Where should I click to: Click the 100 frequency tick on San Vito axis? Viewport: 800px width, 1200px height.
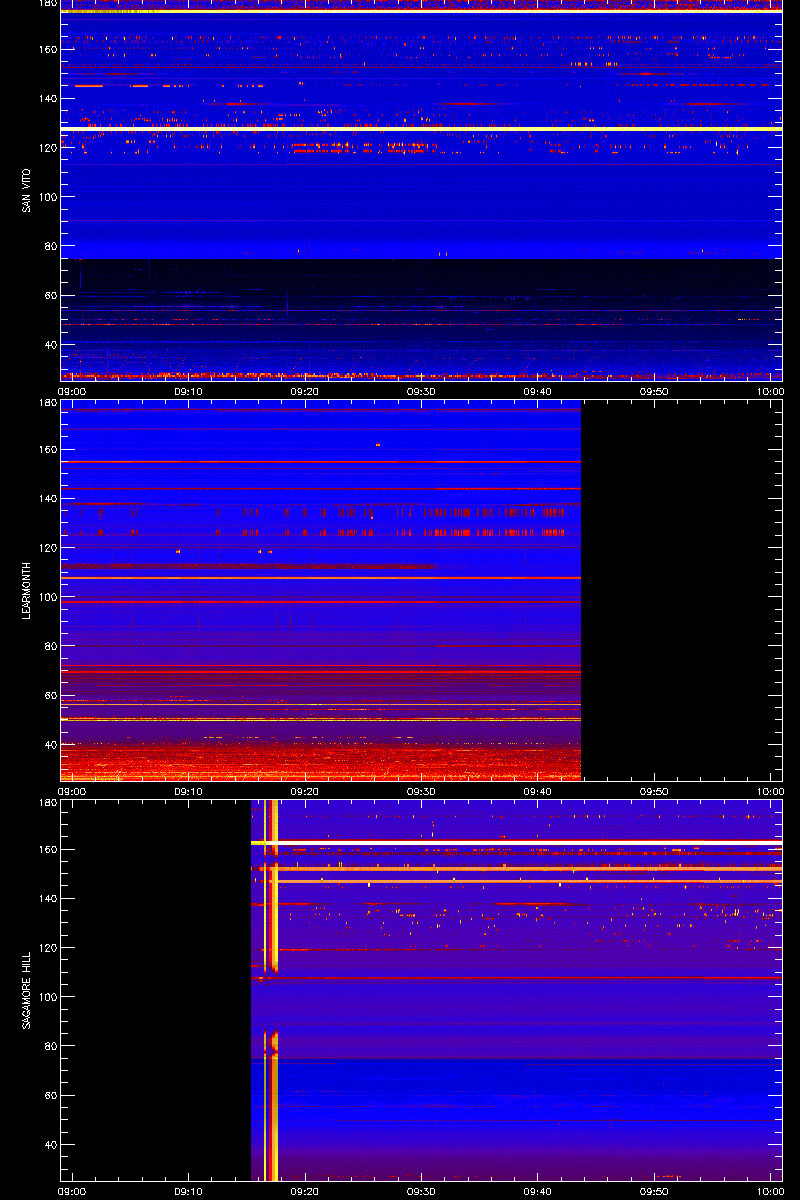click(x=48, y=197)
